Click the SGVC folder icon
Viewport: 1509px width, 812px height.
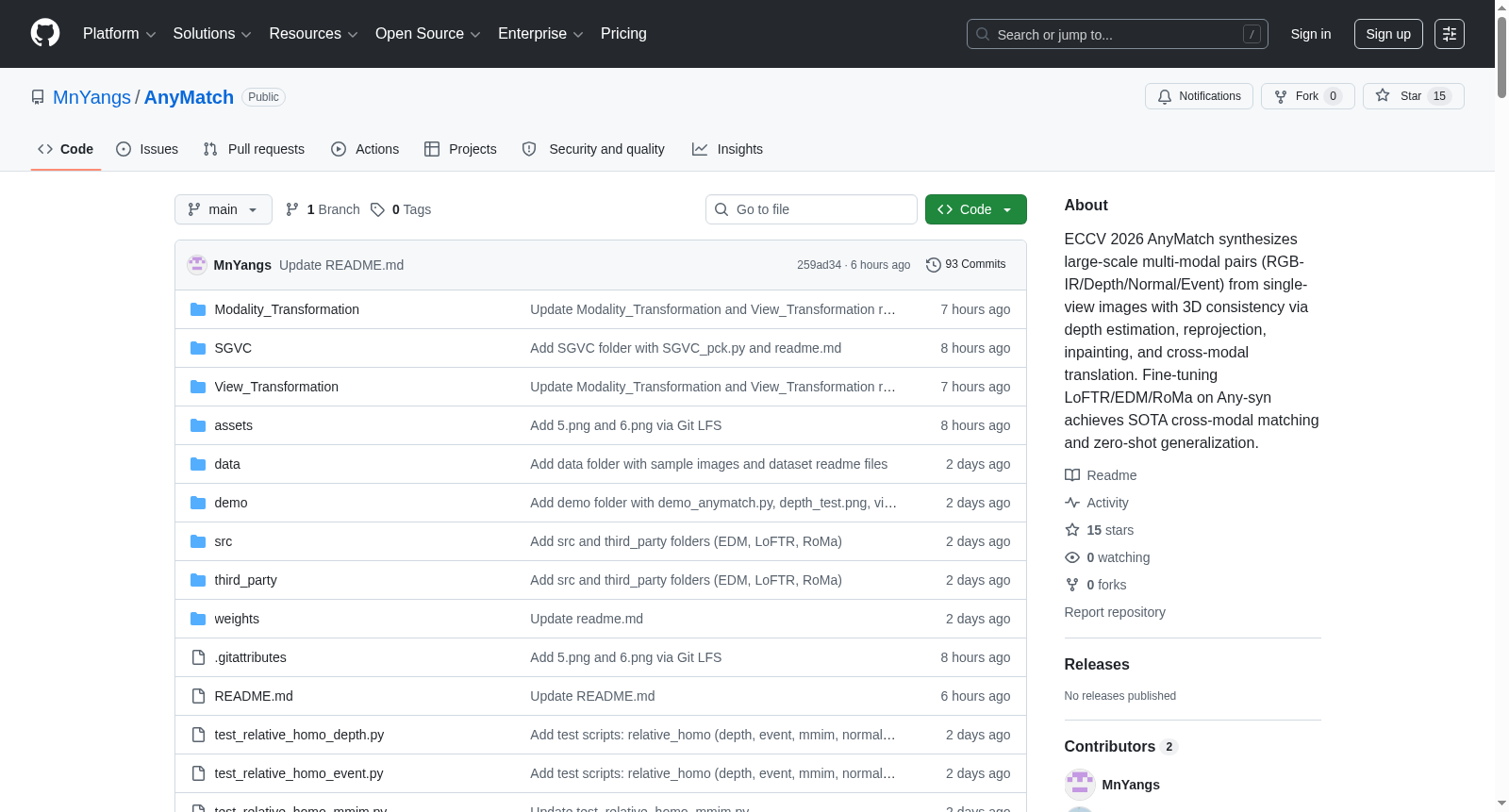(x=198, y=348)
